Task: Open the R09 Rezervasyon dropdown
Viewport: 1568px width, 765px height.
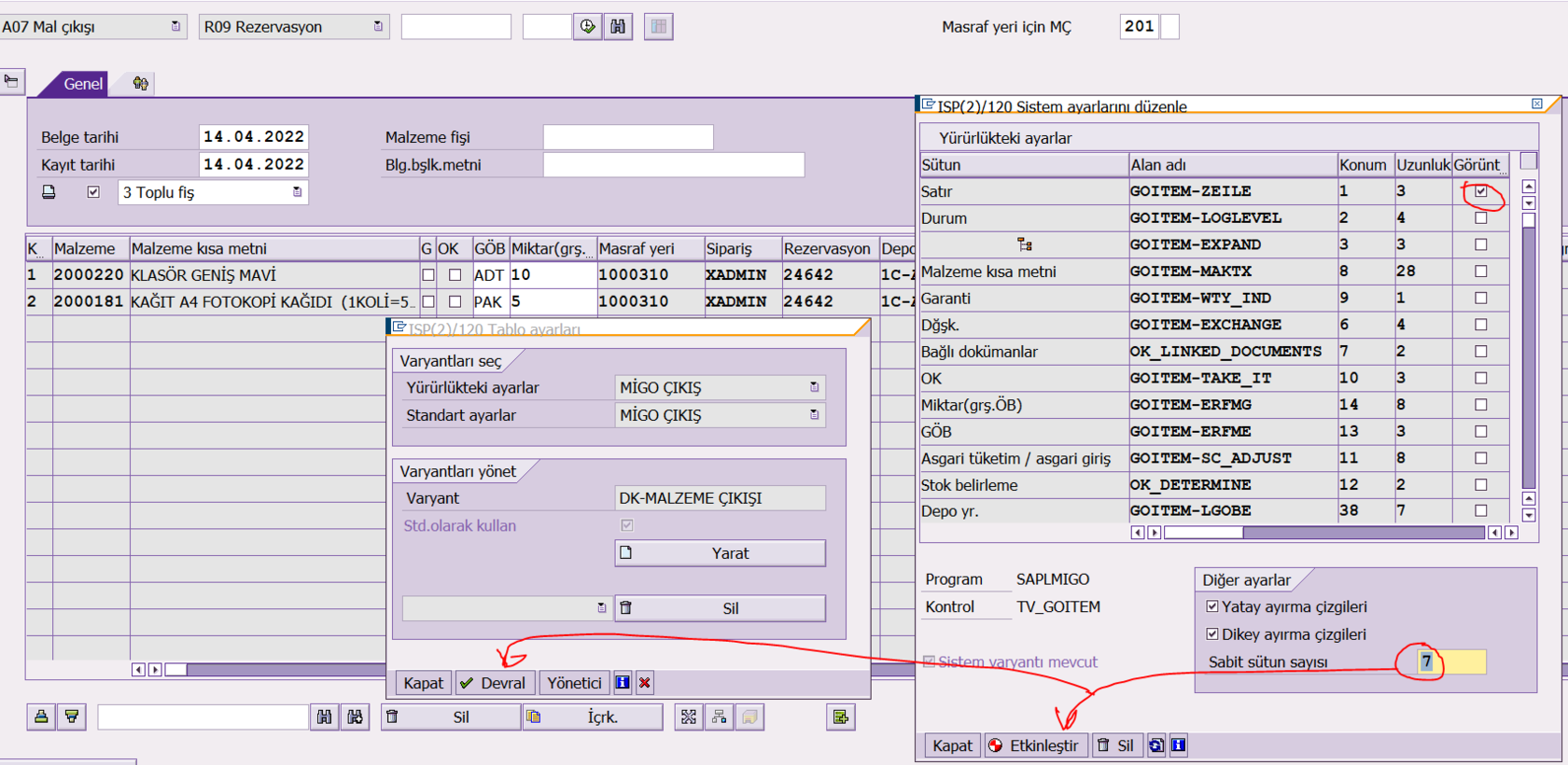Action: click(x=378, y=27)
